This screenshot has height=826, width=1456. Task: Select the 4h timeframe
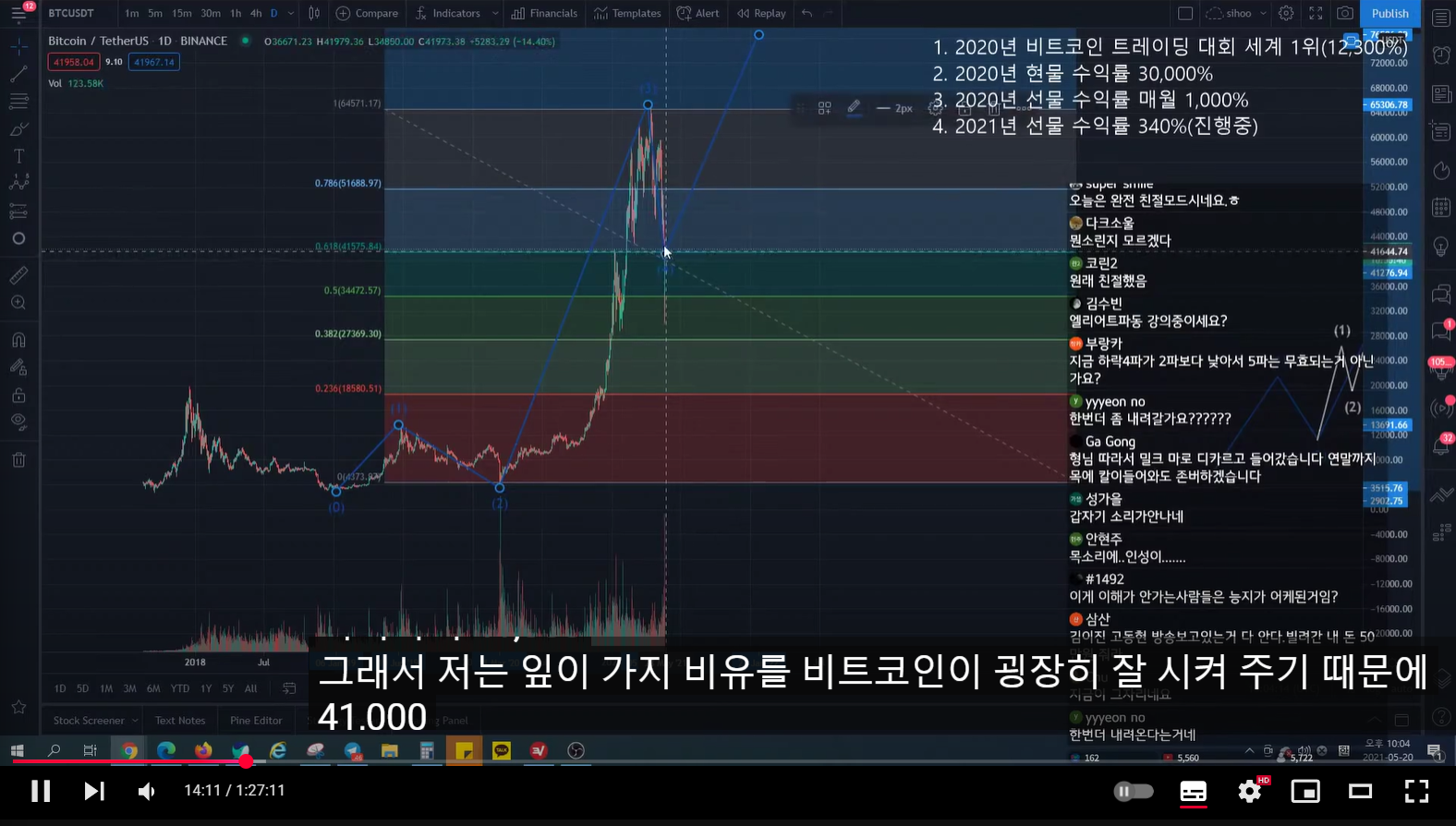coord(256,13)
